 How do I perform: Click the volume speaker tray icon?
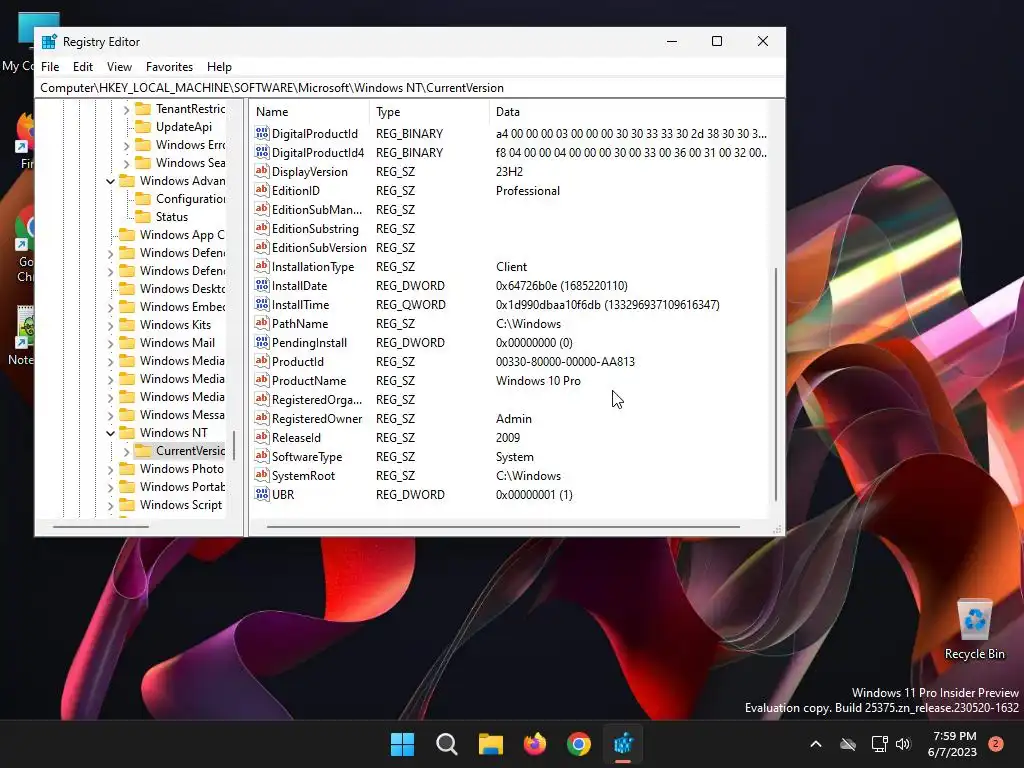(903, 744)
